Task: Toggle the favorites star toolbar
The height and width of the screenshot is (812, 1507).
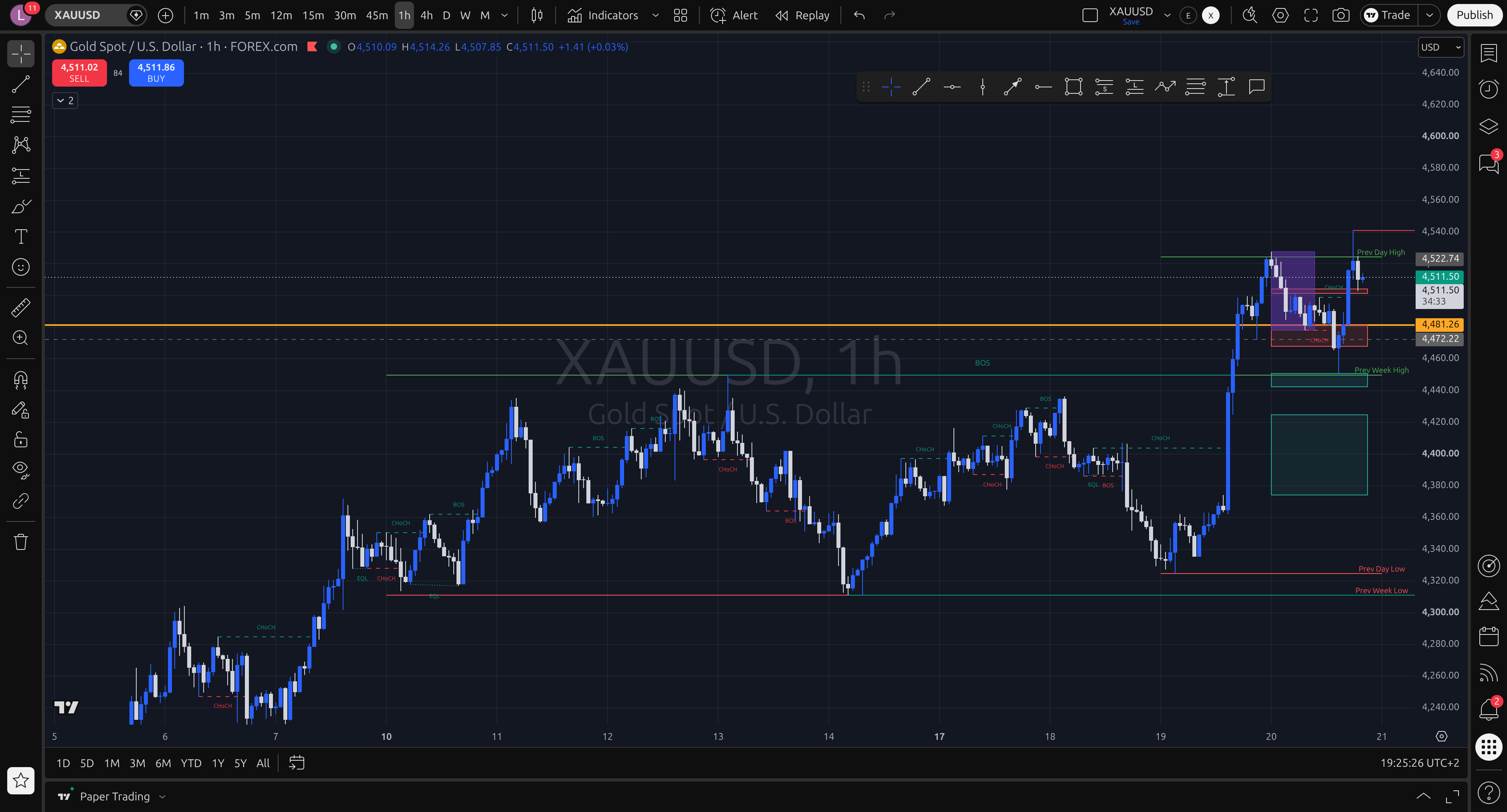Action: coord(21,780)
